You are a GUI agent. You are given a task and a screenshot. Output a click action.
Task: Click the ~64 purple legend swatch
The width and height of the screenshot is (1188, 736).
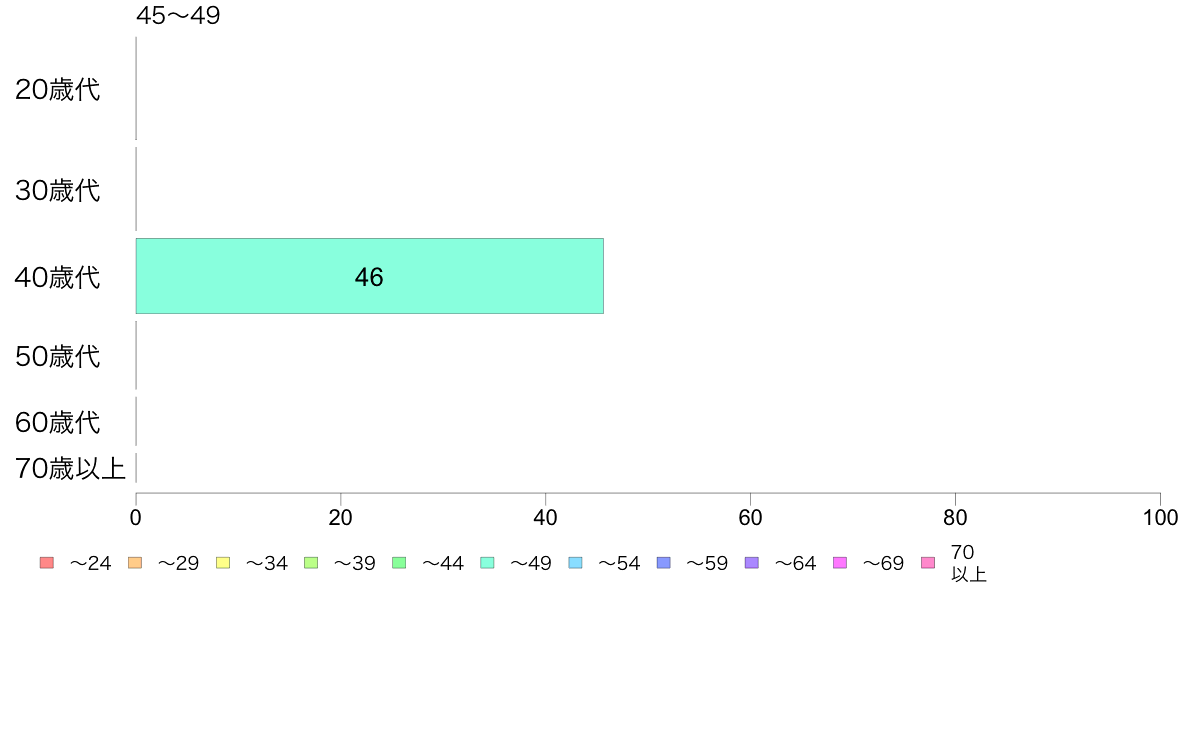[752, 562]
